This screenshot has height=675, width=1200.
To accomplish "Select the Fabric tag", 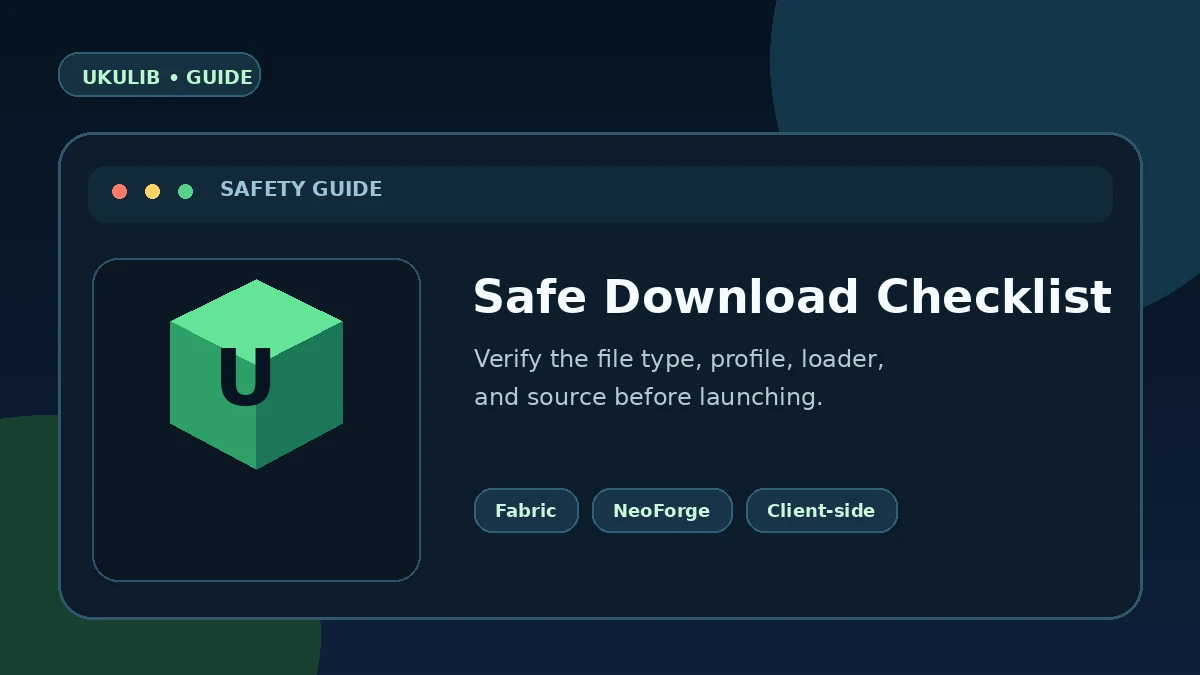I will pos(526,510).
